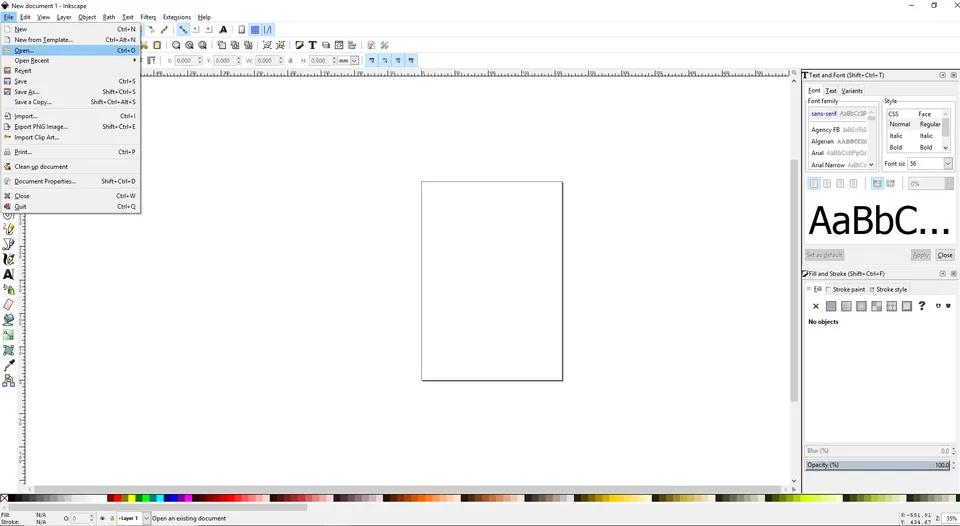This screenshot has height=526, width=960.
Task: Open Align and Distribute toolbar icon
Action: pyautogui.click(x=352, y=45)
